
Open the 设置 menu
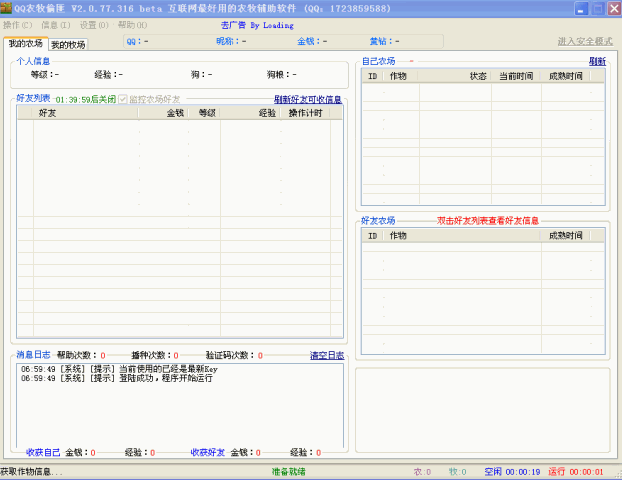(94, 25)
